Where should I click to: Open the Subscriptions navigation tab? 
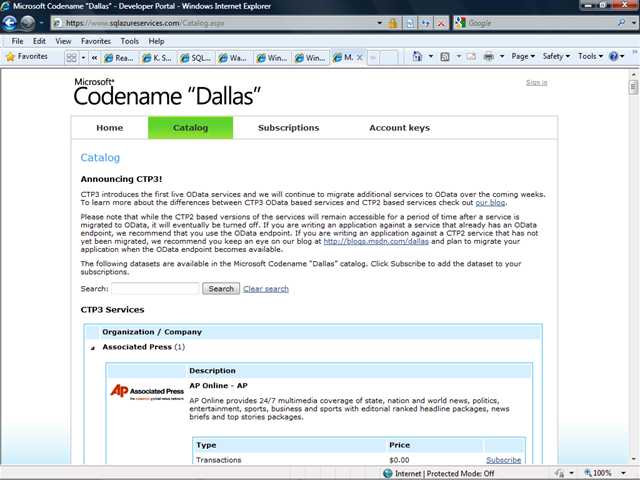pyautogui.click(x=289, y=128)
